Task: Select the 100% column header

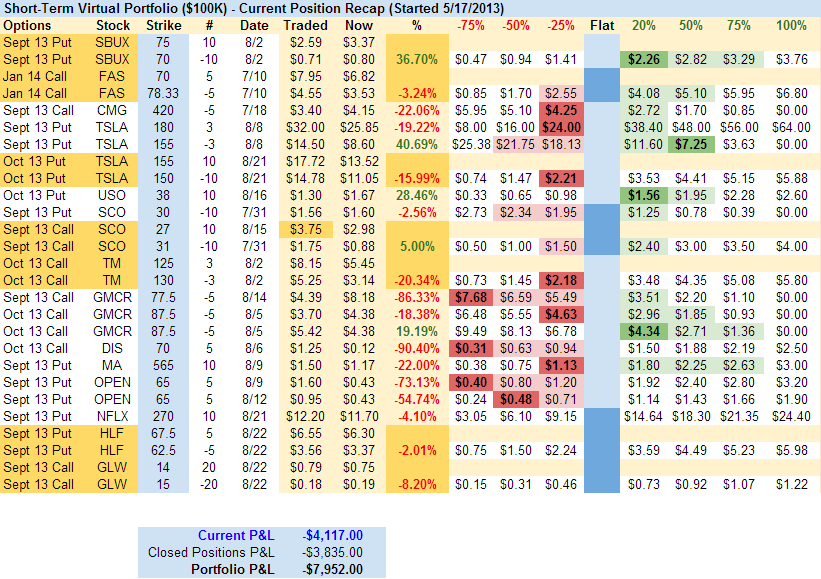Action: click(791, 24)
